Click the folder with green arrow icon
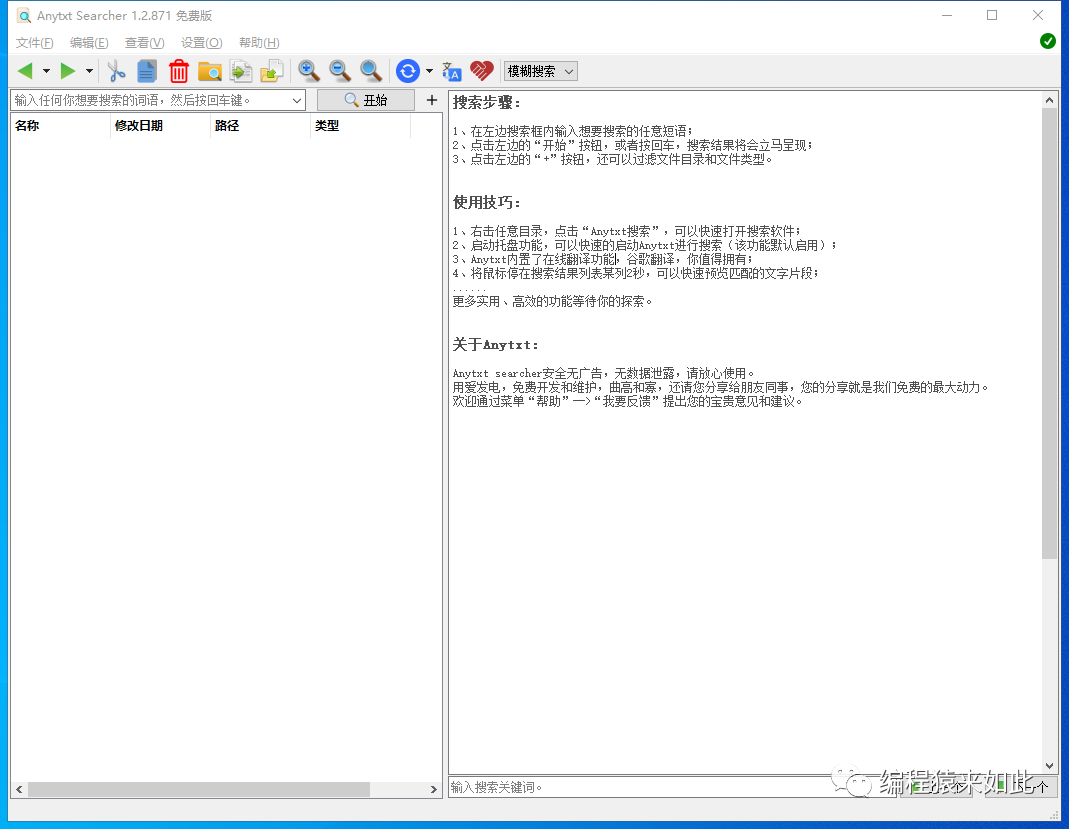Screen dimensions: 1069x829 [x=272, y=71]
